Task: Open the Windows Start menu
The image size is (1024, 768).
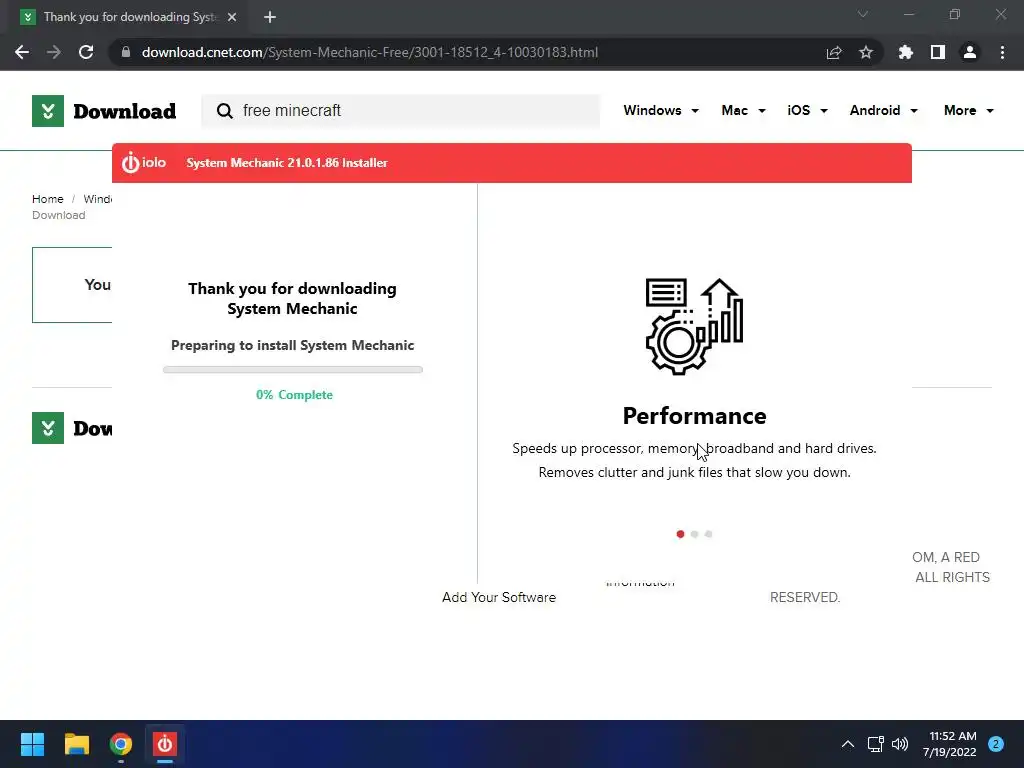Action: coord(32,744)
